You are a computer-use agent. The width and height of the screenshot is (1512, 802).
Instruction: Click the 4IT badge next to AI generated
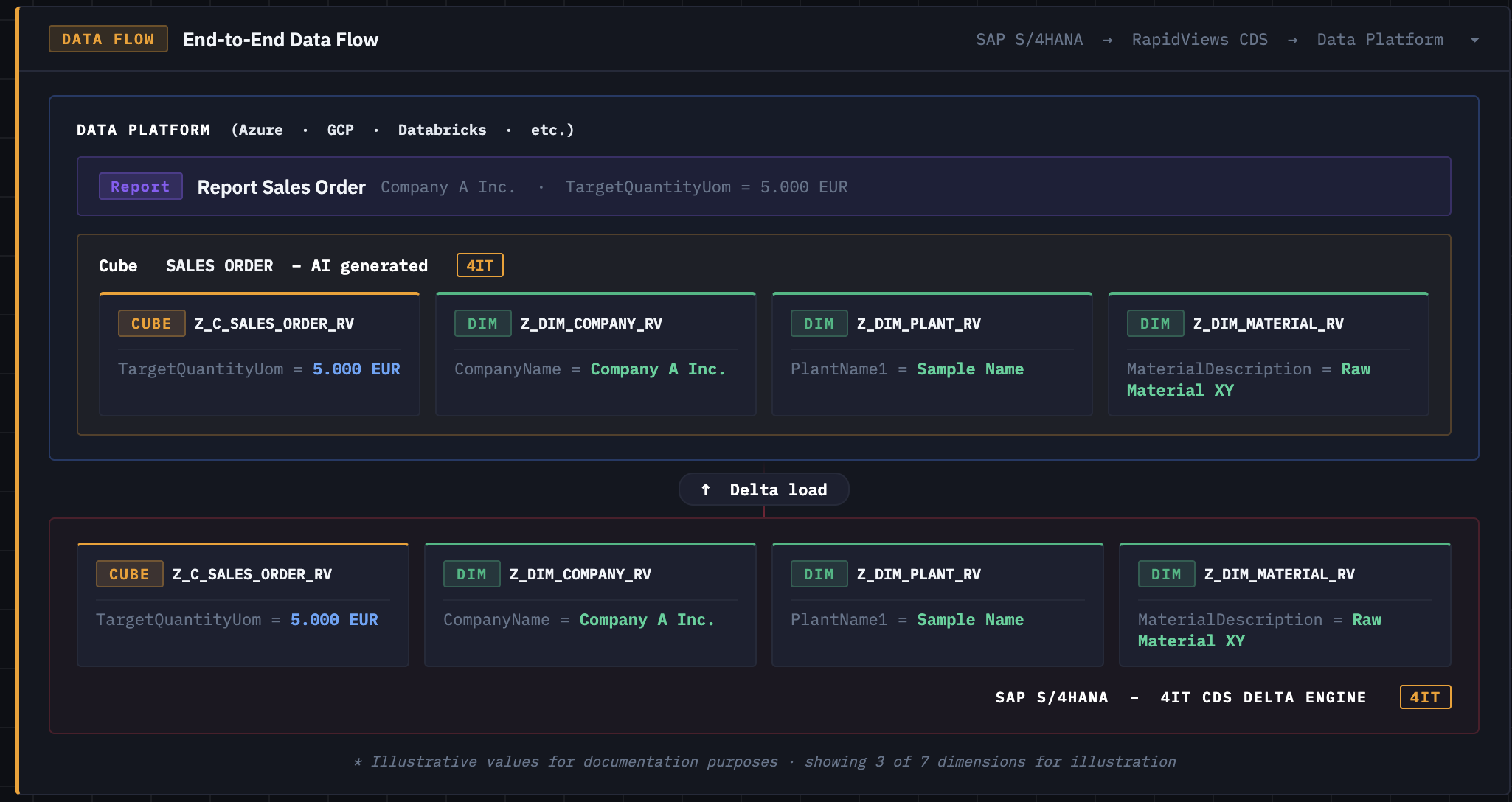pos(479,265)
